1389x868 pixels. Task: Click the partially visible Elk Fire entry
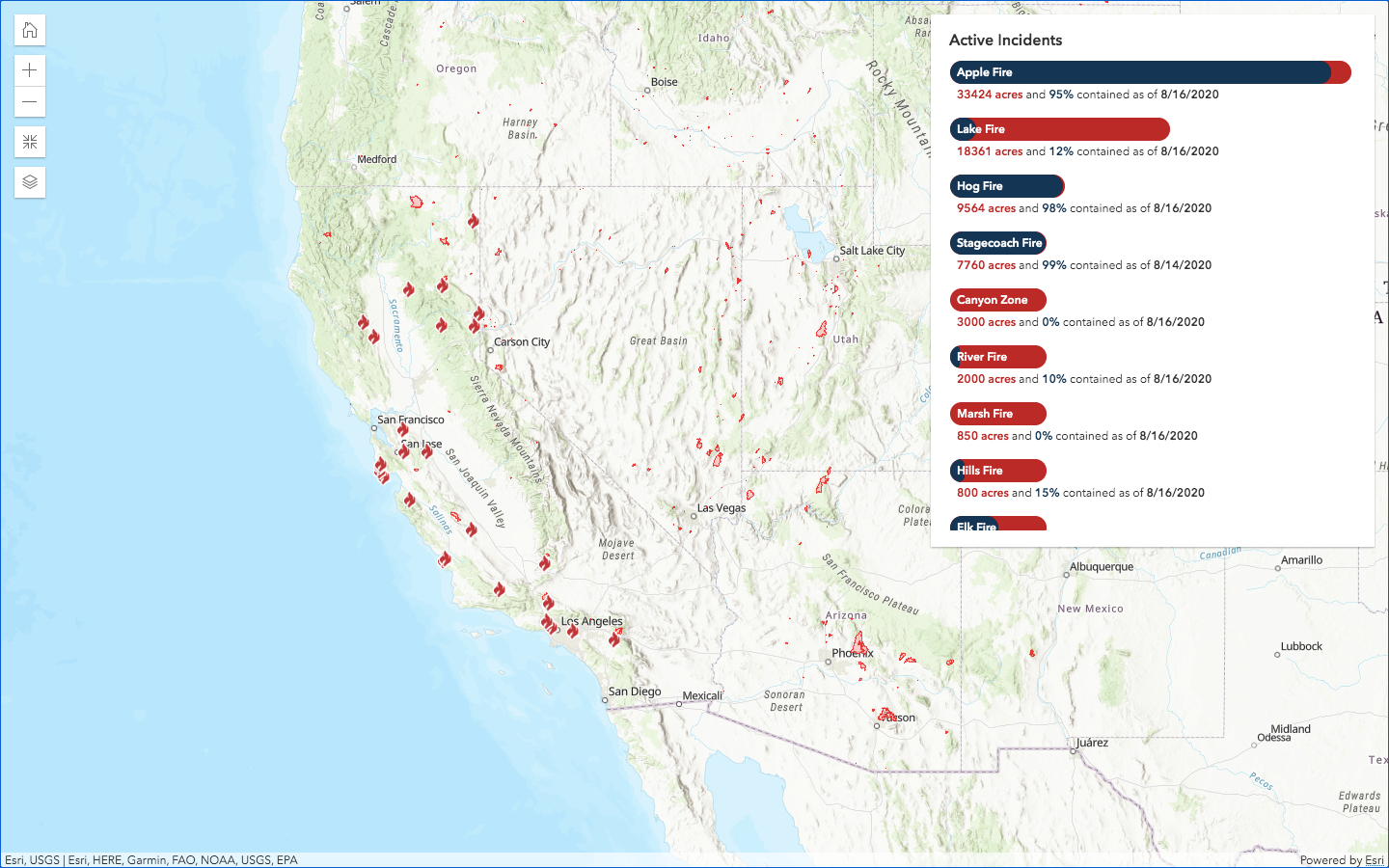click(x=998, y=524)
